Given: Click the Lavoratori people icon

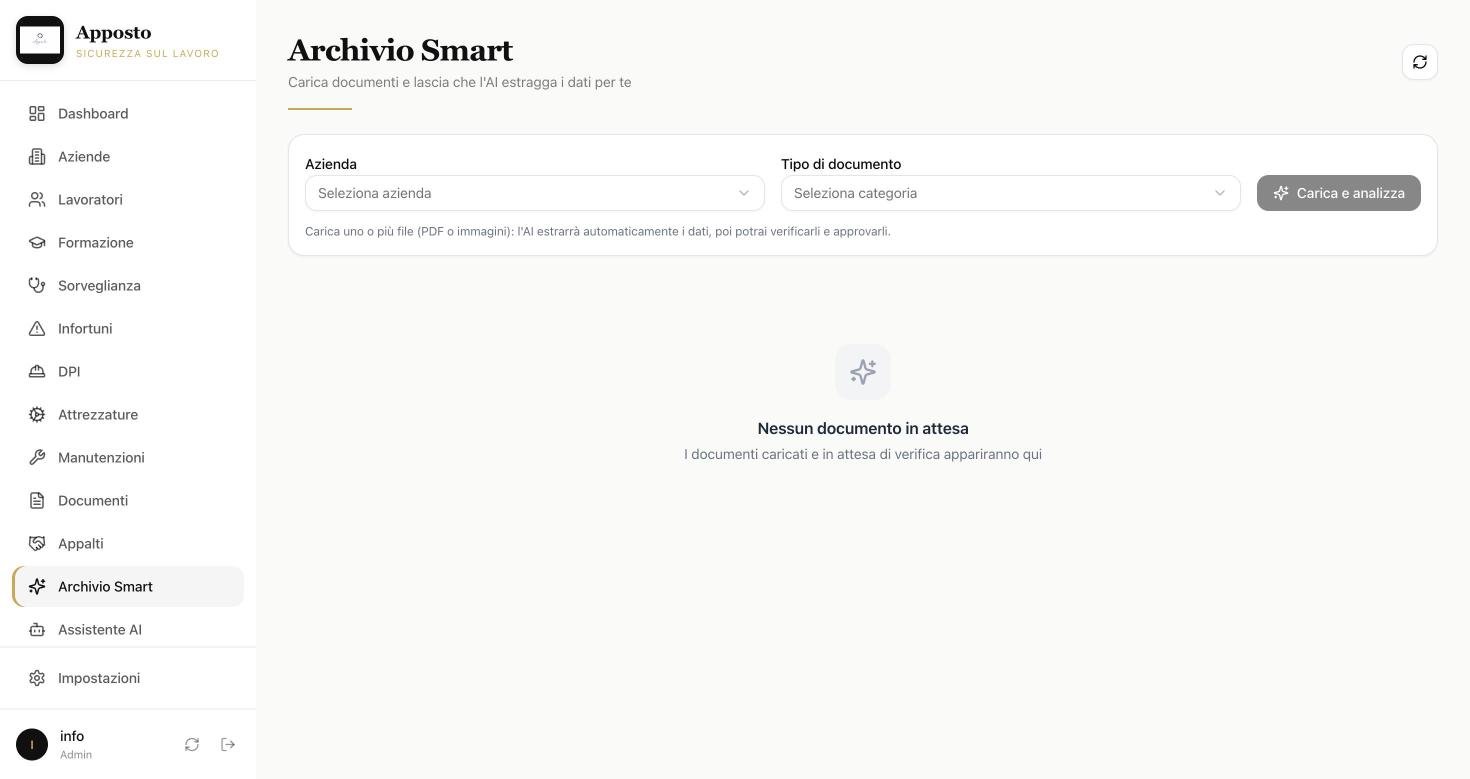Looking at the screenshot, I should [x=37, y=200].
